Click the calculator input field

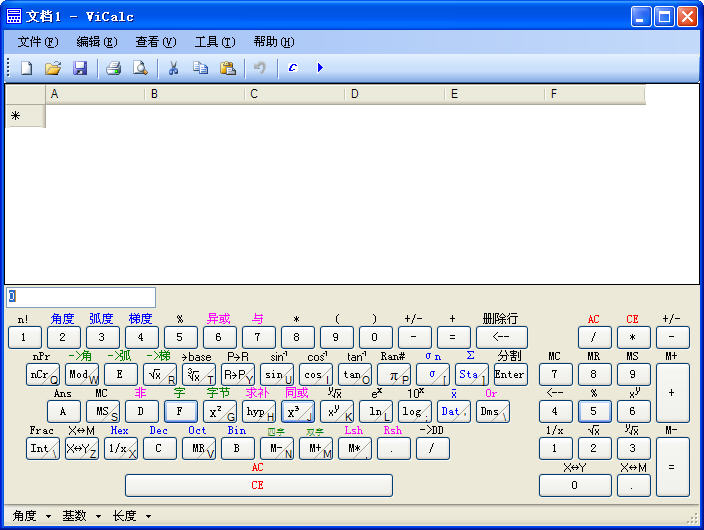(80, 297)
